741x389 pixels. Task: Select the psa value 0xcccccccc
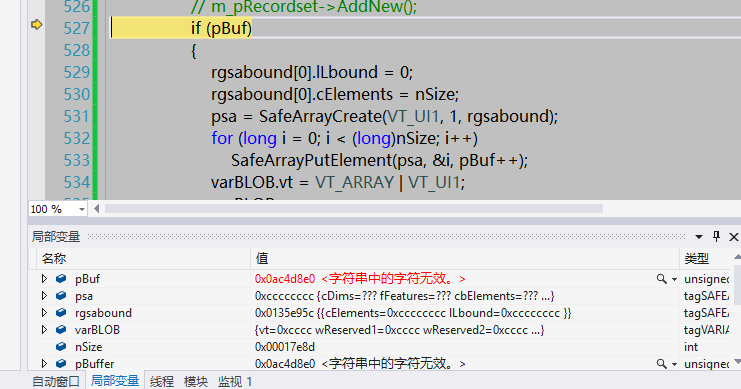click(284, 296)
